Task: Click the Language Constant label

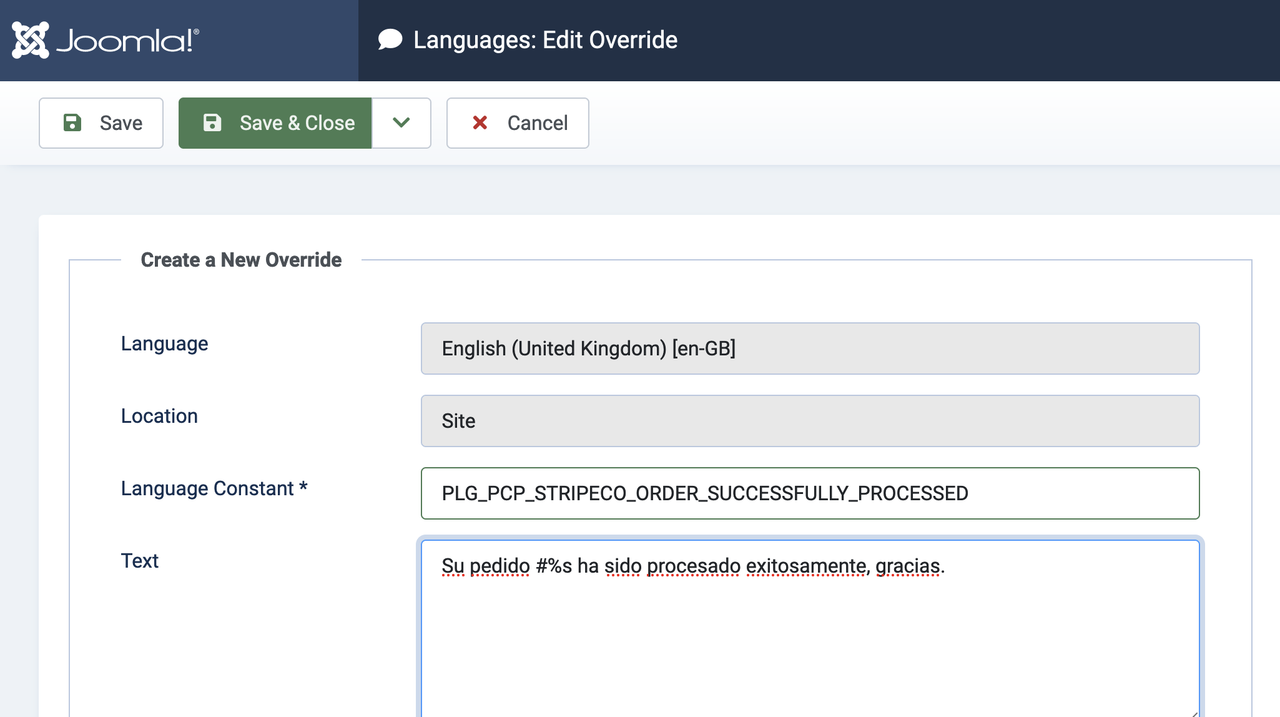Action: [214, 489]
